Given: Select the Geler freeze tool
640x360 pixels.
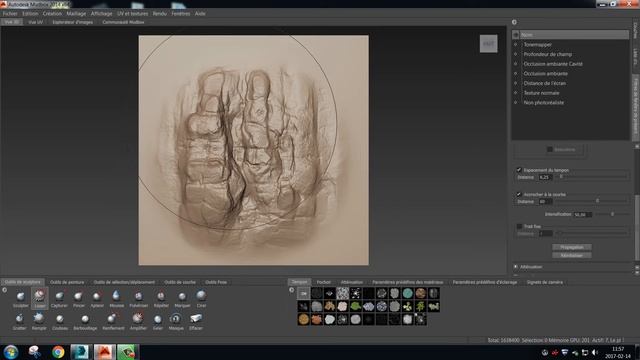Looking at the screenshot, I should [x=158, y=321].
